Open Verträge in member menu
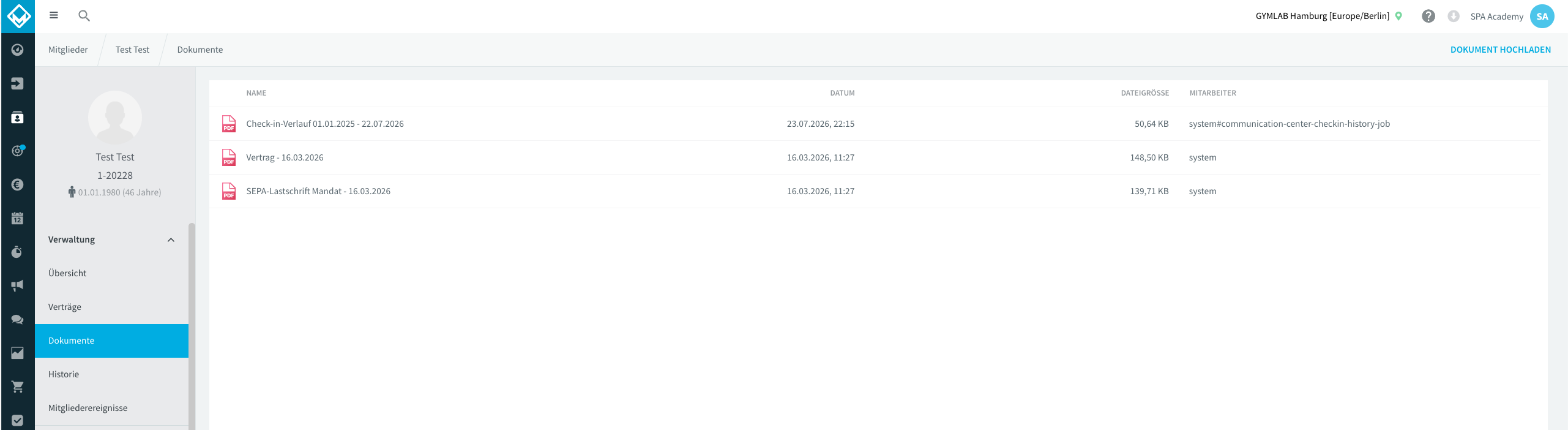 (111, 307)
